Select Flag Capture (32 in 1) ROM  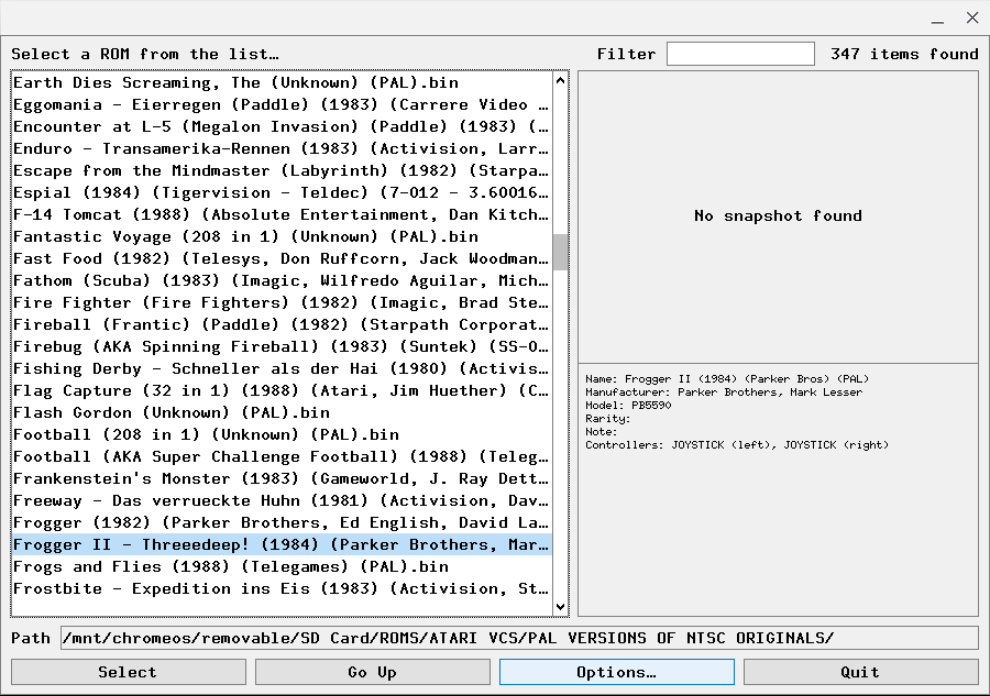coord(282,391)
